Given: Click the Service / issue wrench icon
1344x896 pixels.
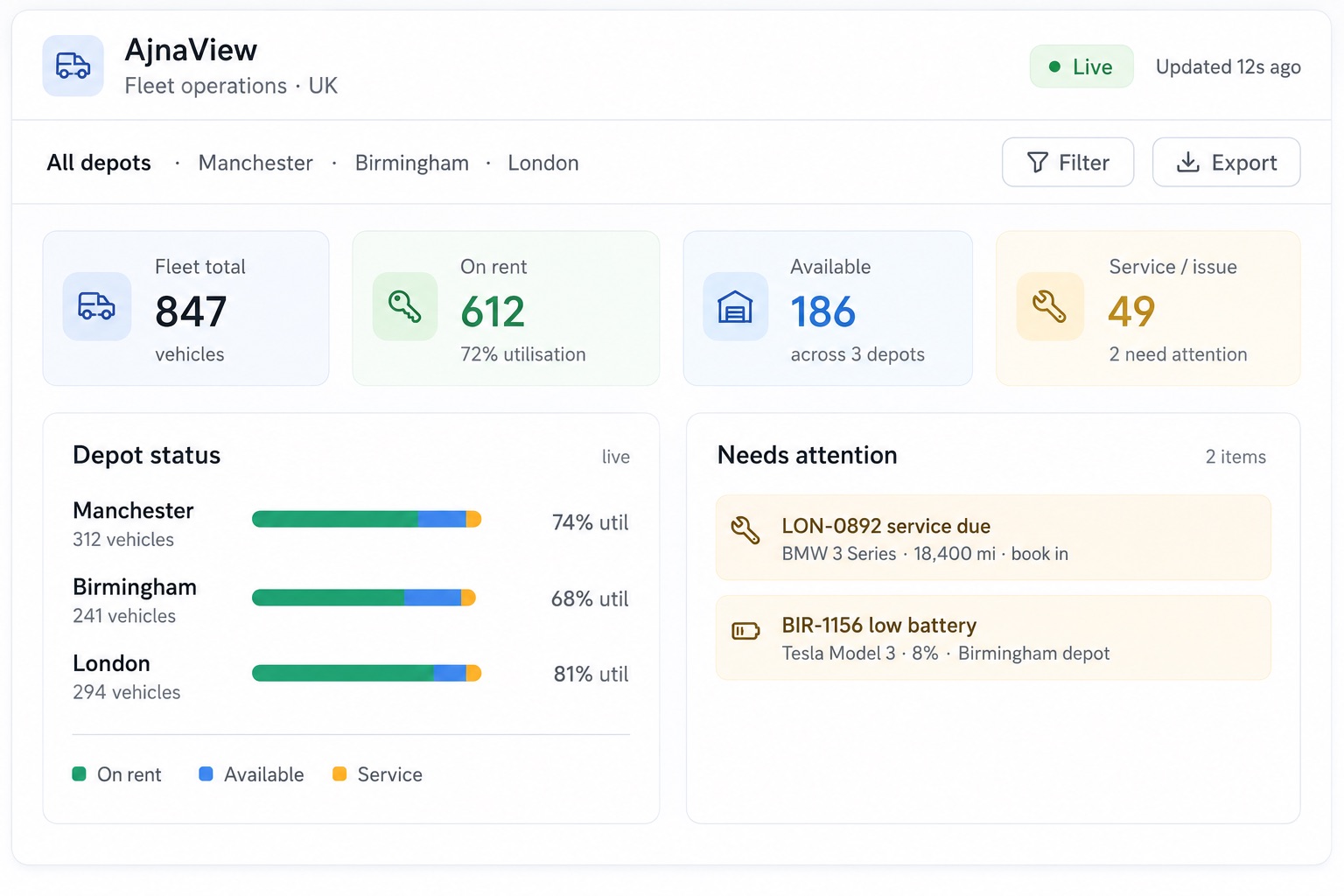Looking at the screenshot, I should click(x=1049, y=306).
